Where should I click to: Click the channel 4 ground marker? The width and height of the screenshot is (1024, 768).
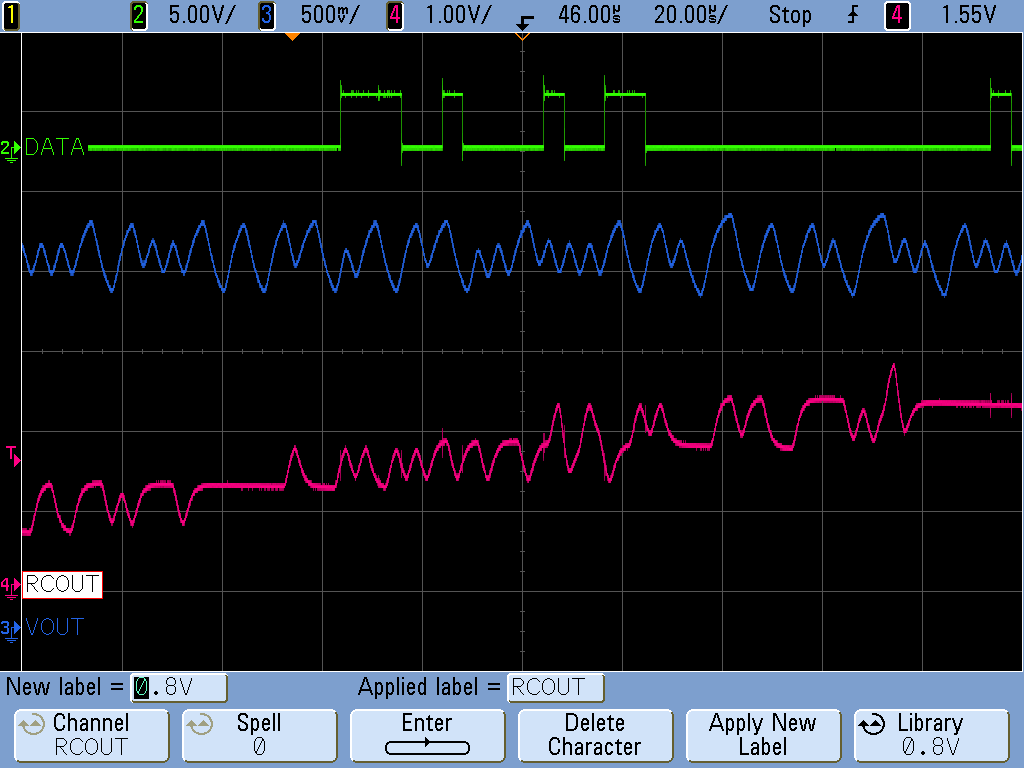coord(10,587)
